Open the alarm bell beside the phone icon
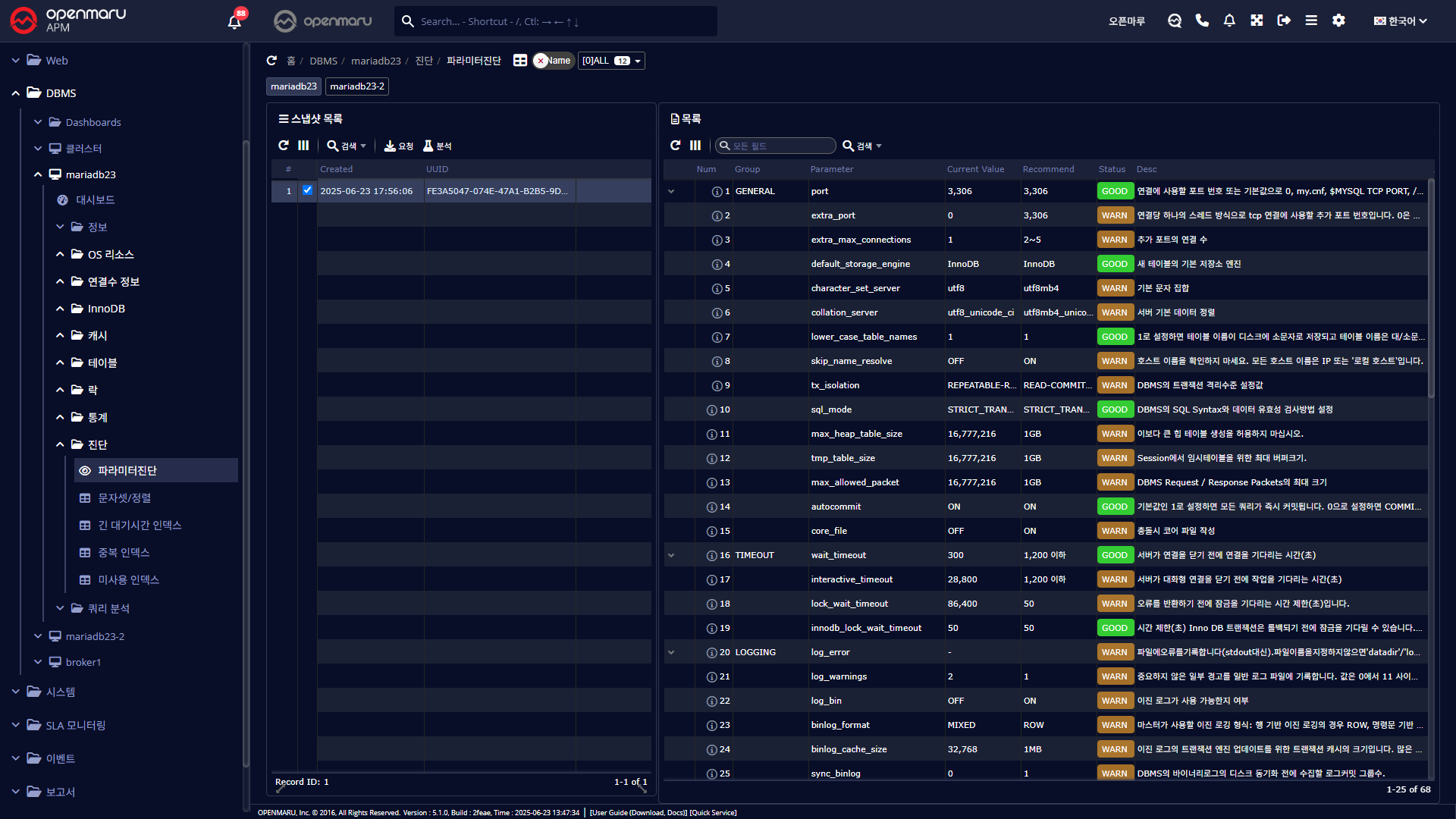 click(x=1229, y=20)
